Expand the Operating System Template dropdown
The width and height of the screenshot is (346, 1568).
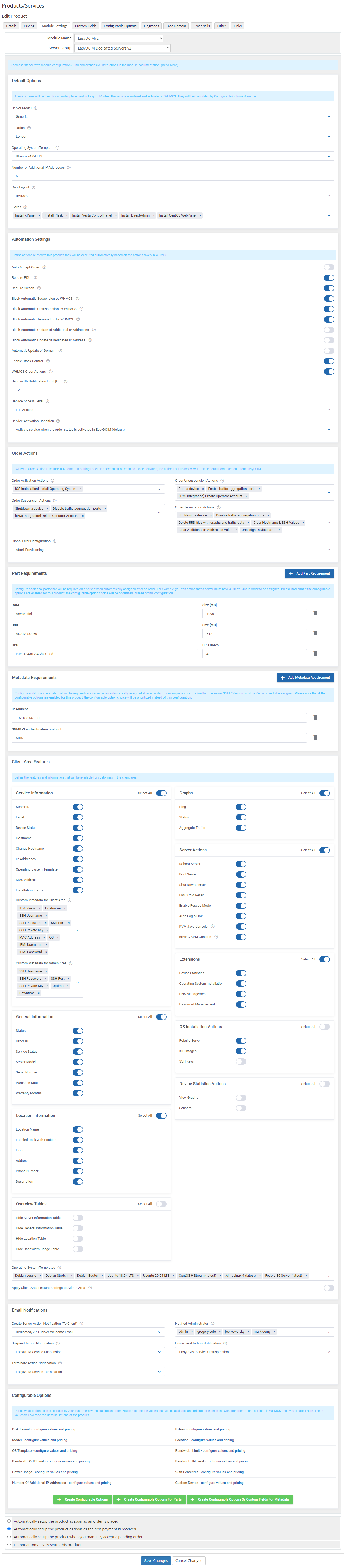pyautogui.click(x=173, y=156)
